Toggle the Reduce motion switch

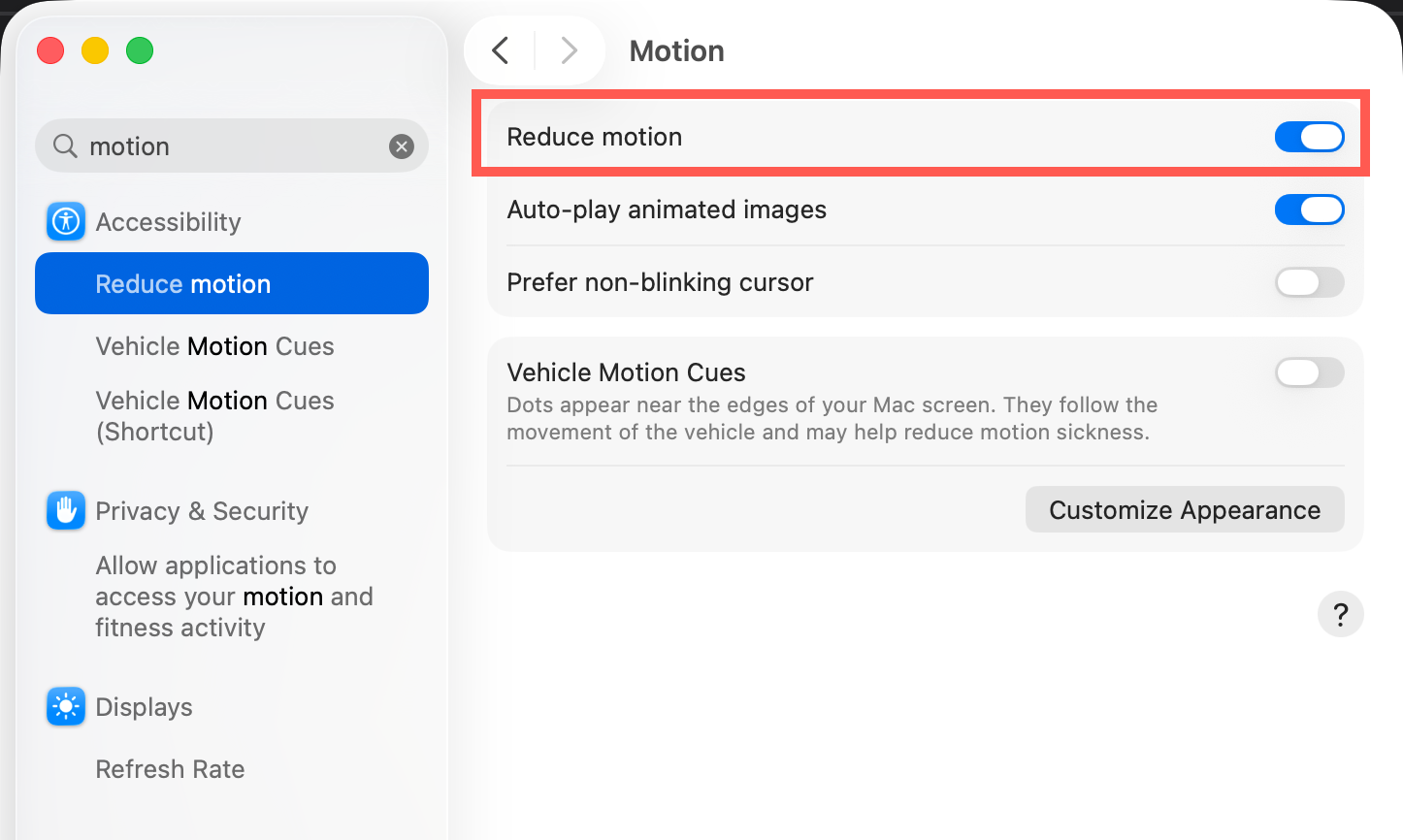[x=1310, y=137]
